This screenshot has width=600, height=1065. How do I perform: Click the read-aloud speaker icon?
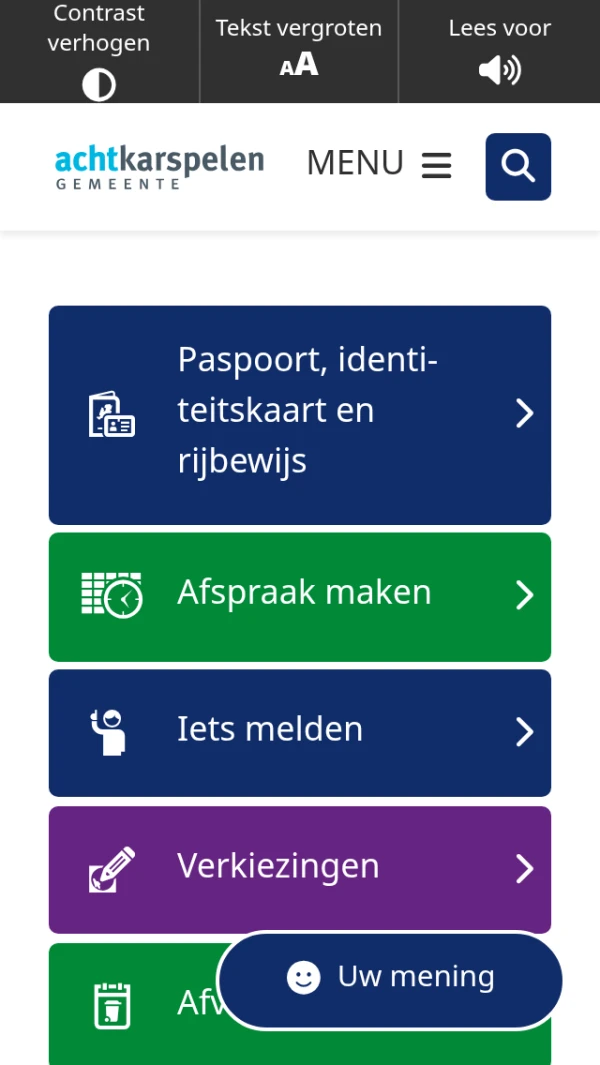(499, 70)
